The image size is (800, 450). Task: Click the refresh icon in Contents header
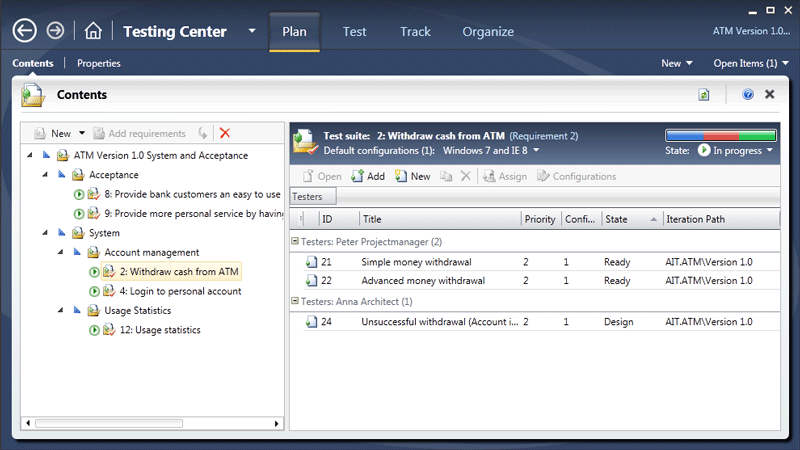click(704, 94)
